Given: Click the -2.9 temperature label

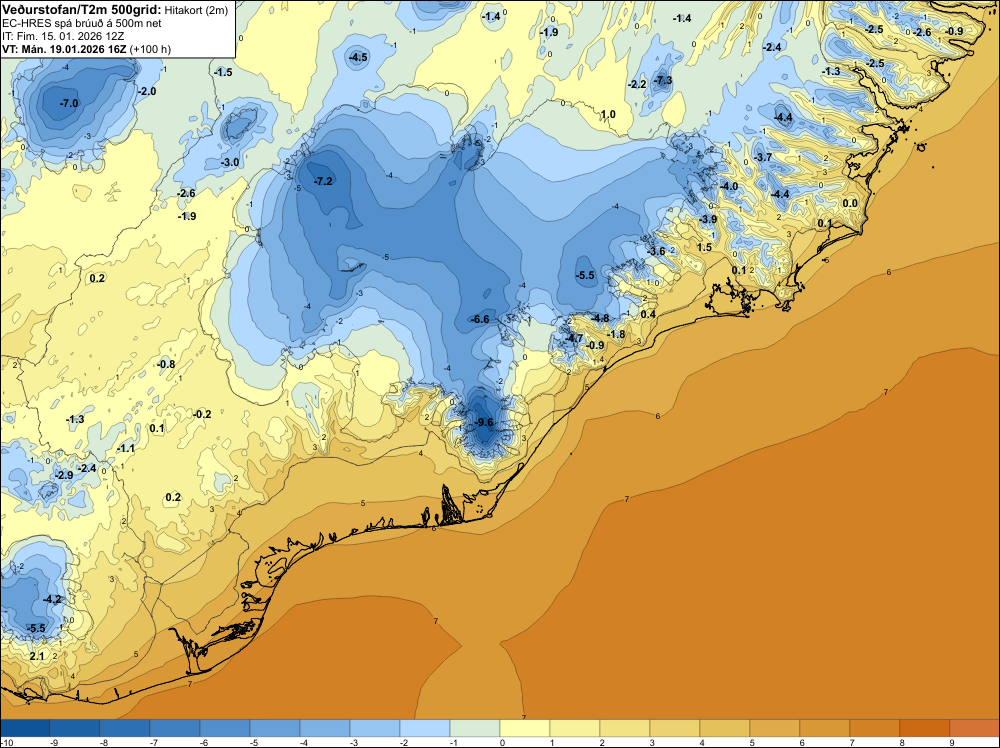Looking at the screenshot, I should 64,475.
